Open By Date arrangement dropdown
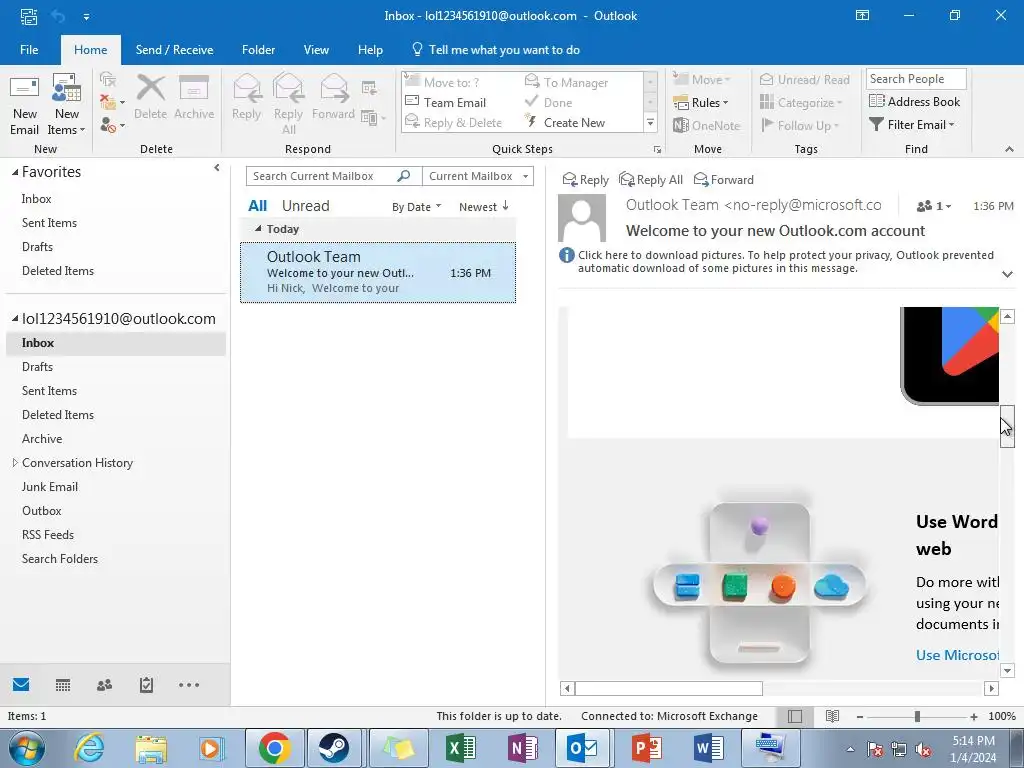1024x768 pixels. click(417, 206)
